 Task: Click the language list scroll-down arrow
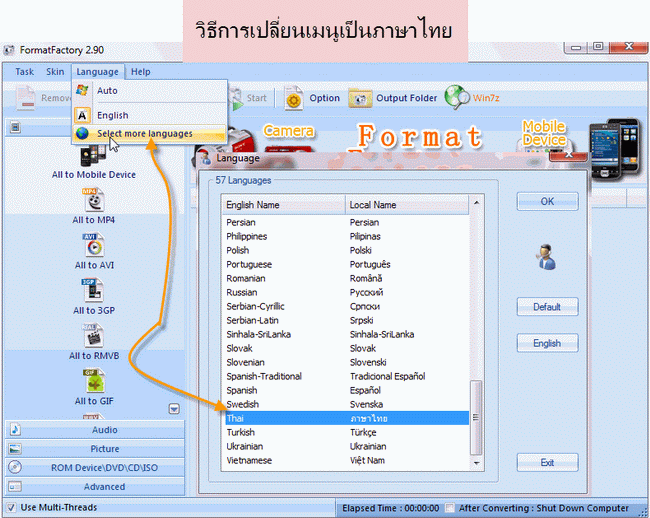point(476,463)
